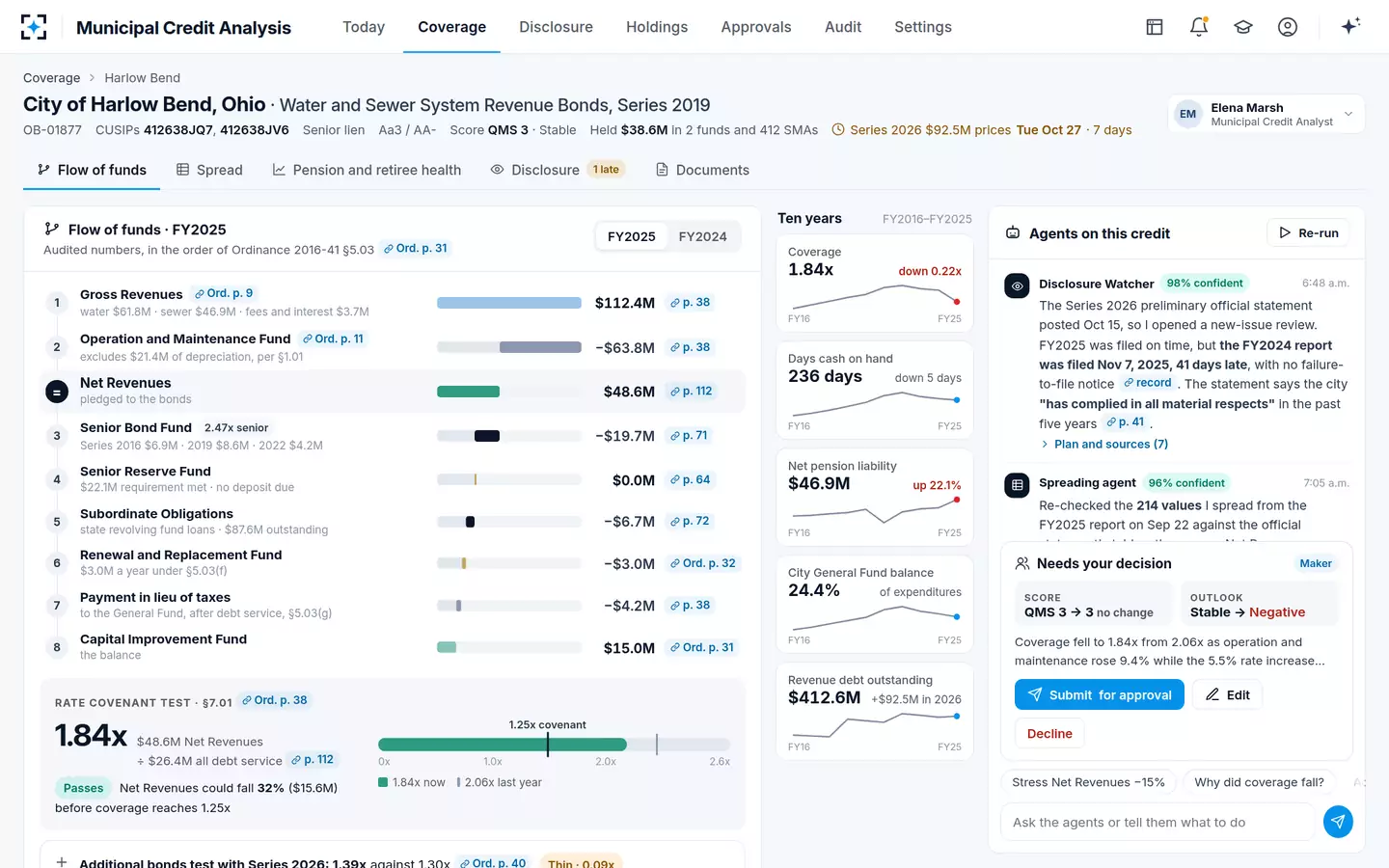
Task: Send message with the blue arrow button
Action: [x=1338, y=822]
